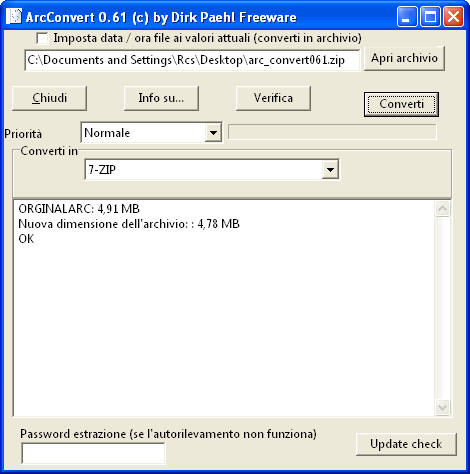Viewport: 470px width, 474px height.
Task: Expand the Priorità dropdown arrow
Action: pyautogui.click(x=213, y=133)
